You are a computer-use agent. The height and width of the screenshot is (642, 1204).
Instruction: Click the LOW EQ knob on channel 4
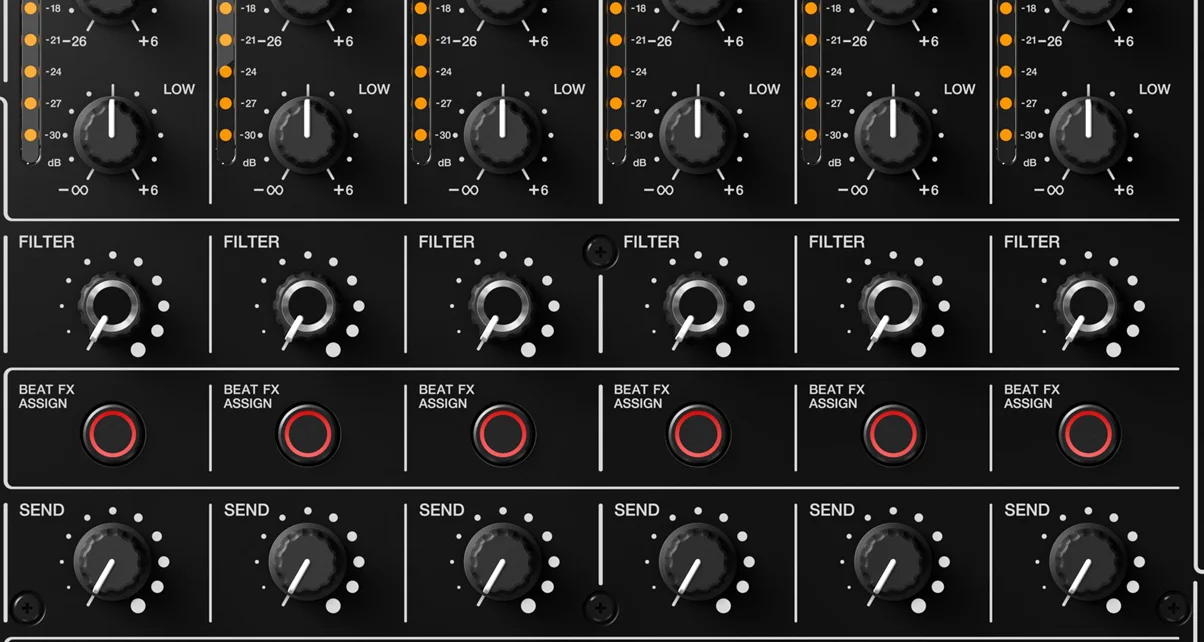697,134
